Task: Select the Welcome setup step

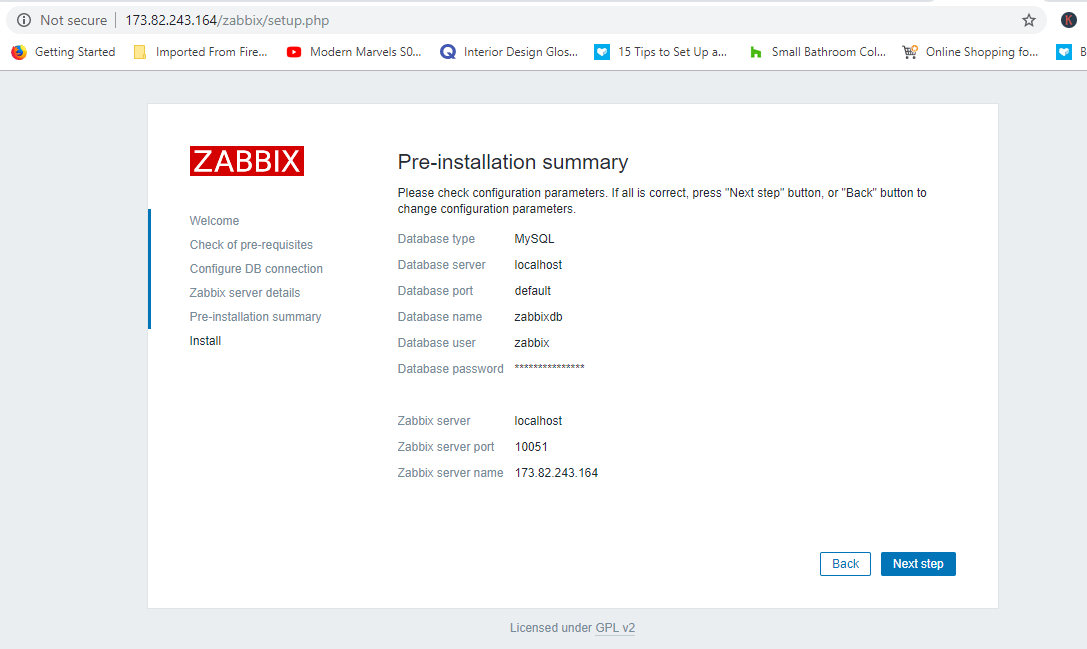Action: point(214,220)
